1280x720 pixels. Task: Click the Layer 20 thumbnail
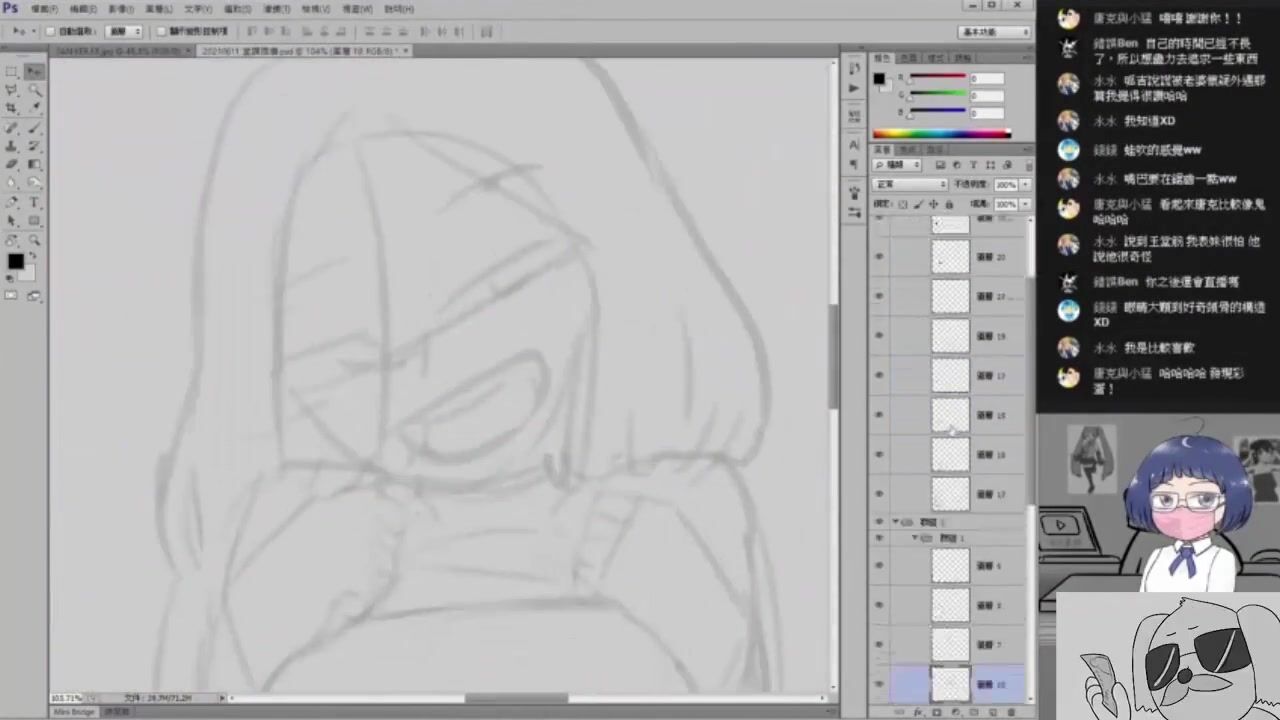[950, 257]
